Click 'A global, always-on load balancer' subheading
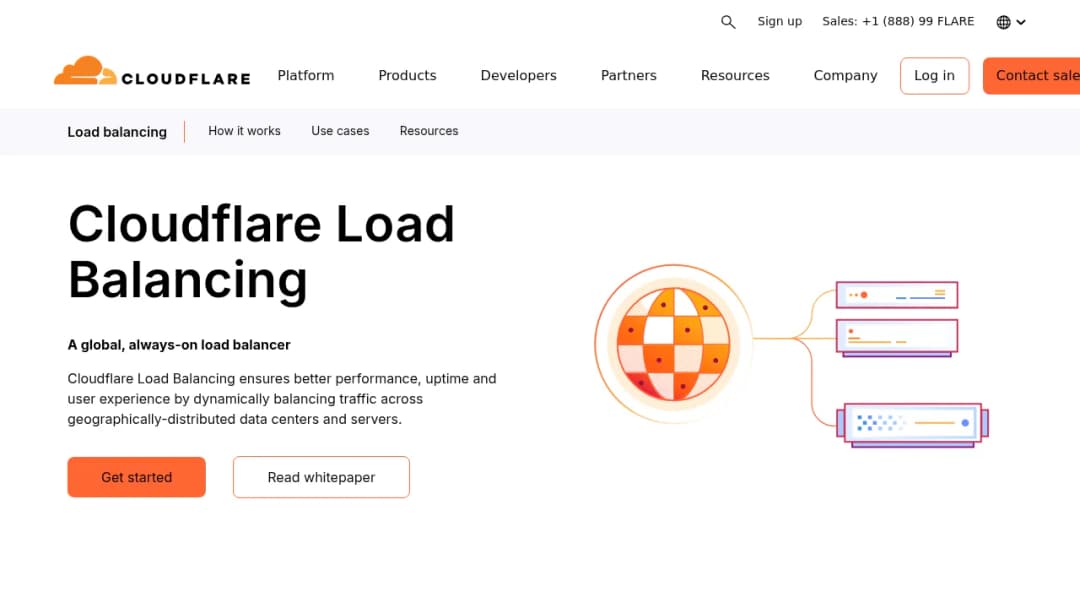This screenshot has height=608, width=1080. (x=179, y=345)
